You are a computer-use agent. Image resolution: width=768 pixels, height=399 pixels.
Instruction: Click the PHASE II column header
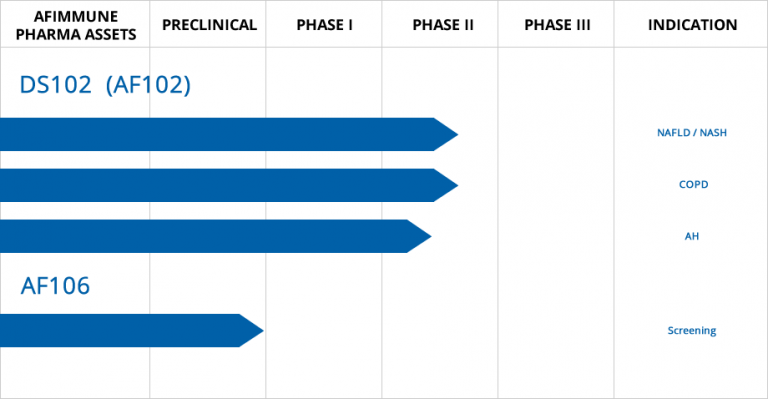click(x=443, y=25)
